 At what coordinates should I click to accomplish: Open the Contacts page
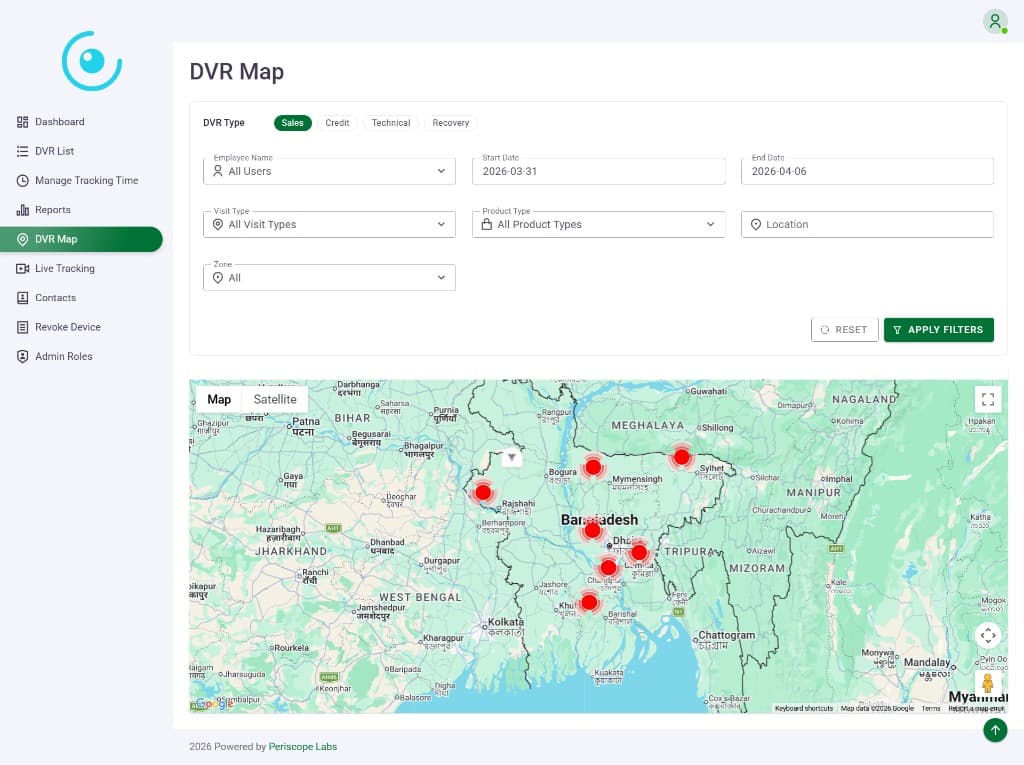coord(55,297)
